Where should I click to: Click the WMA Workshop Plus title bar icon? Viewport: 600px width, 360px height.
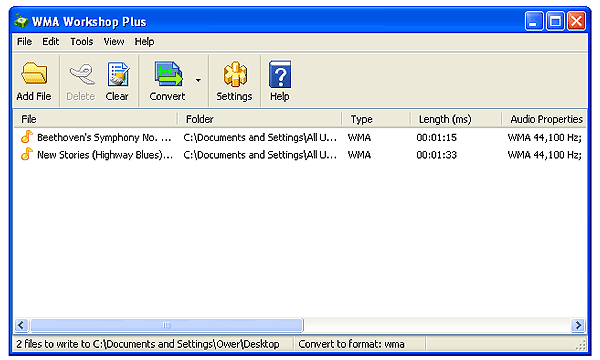pyautogui.click(x=21, y=21)
